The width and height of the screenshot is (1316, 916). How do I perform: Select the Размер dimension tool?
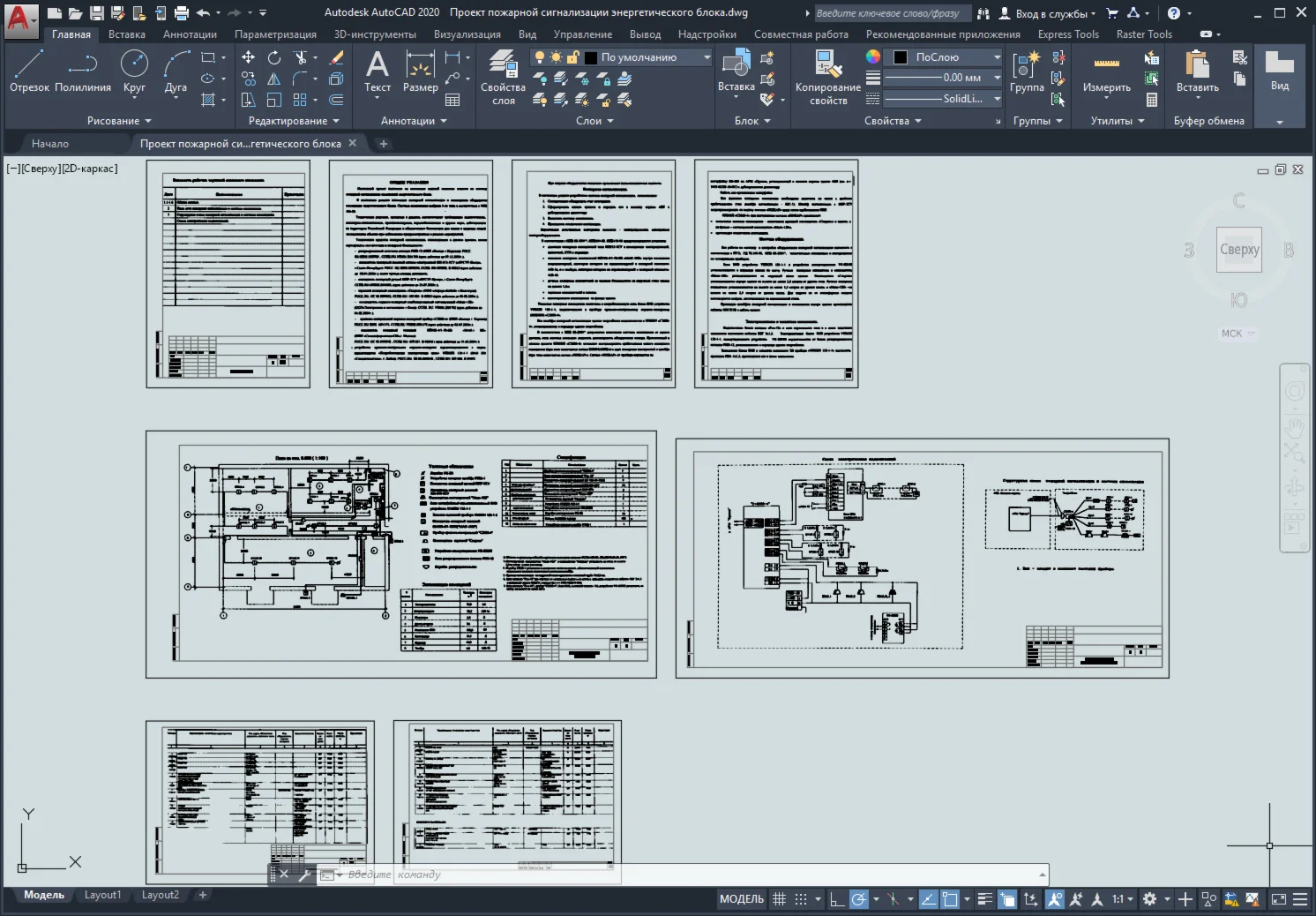(420, 71)
